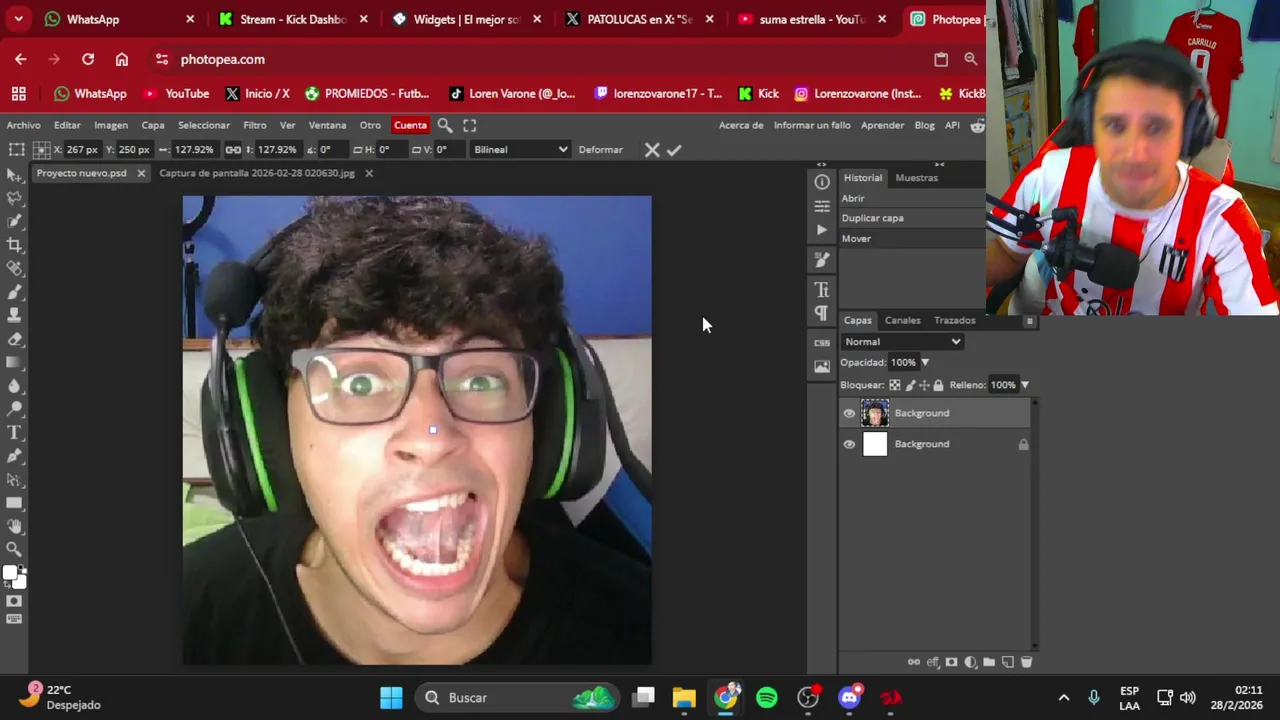Viewport: 1280px width, 720px height.
Task: Toggle lock position move icon
Action: [924, 385]
